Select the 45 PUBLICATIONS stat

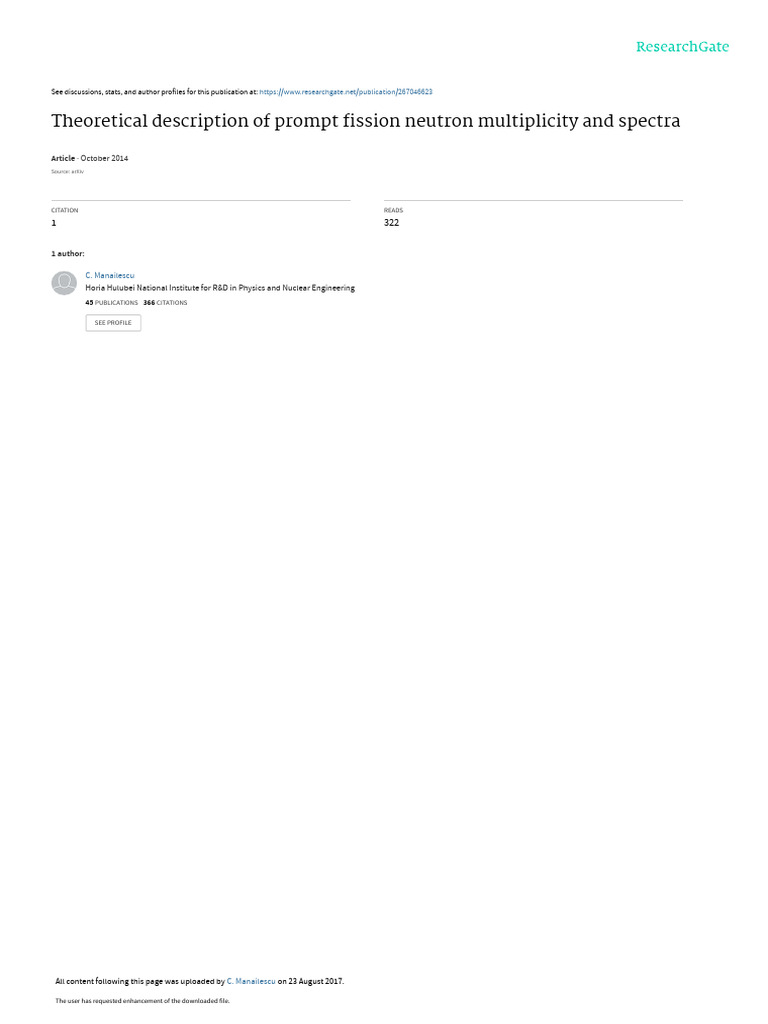(112, 303)
